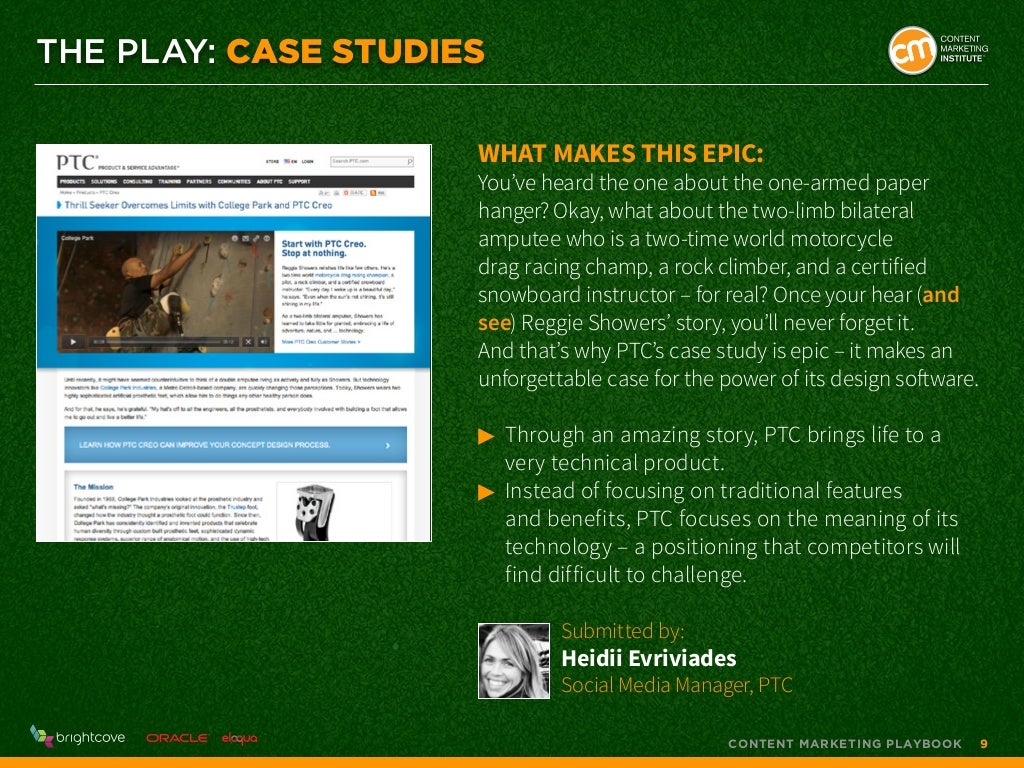The height and width of the screenshot is (768, 1024).
Task: Click the PTC website screenshot thumbnail
Action: [x=234, y=343]
